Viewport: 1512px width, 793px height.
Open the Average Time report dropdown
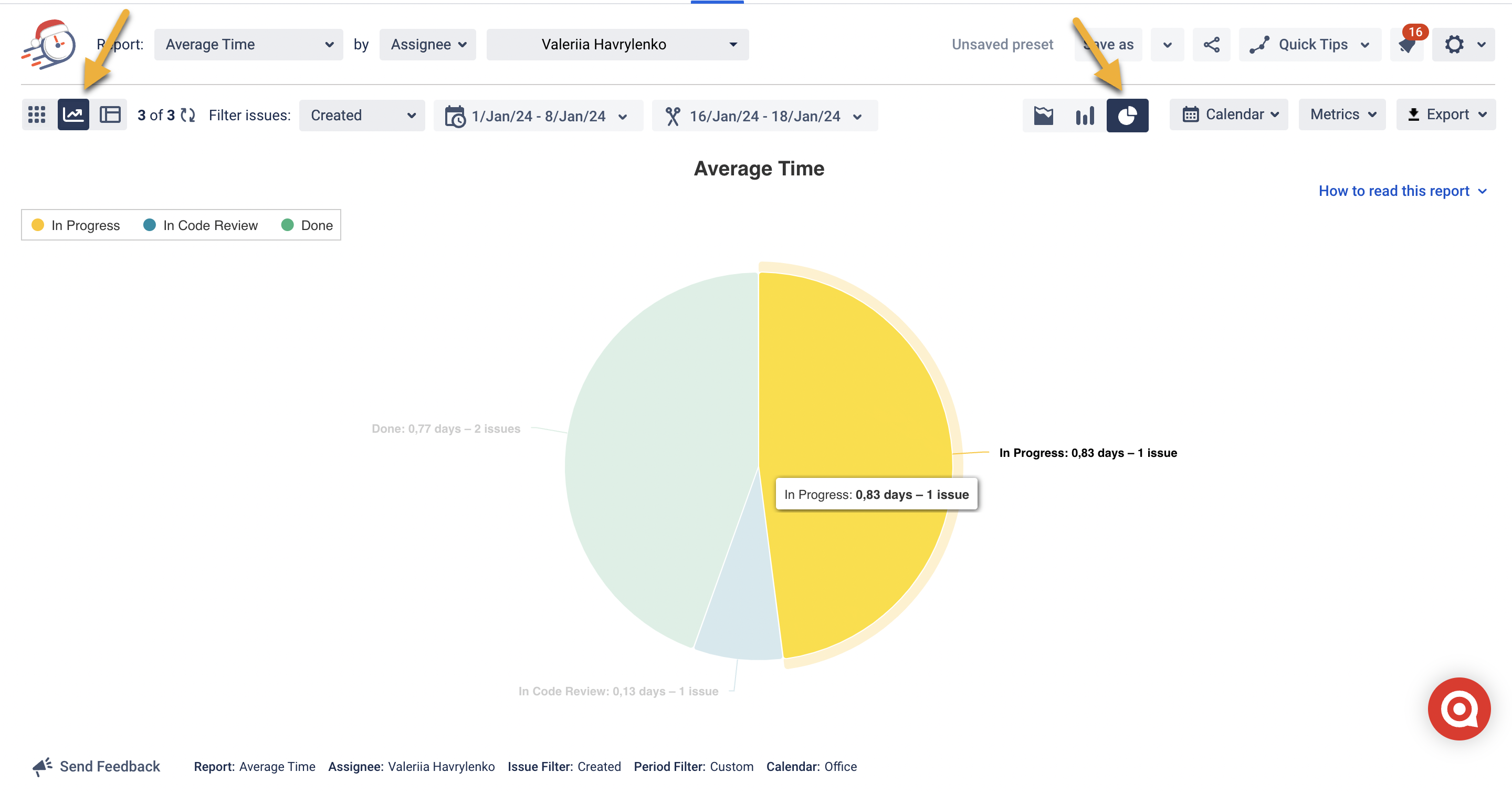248,44
